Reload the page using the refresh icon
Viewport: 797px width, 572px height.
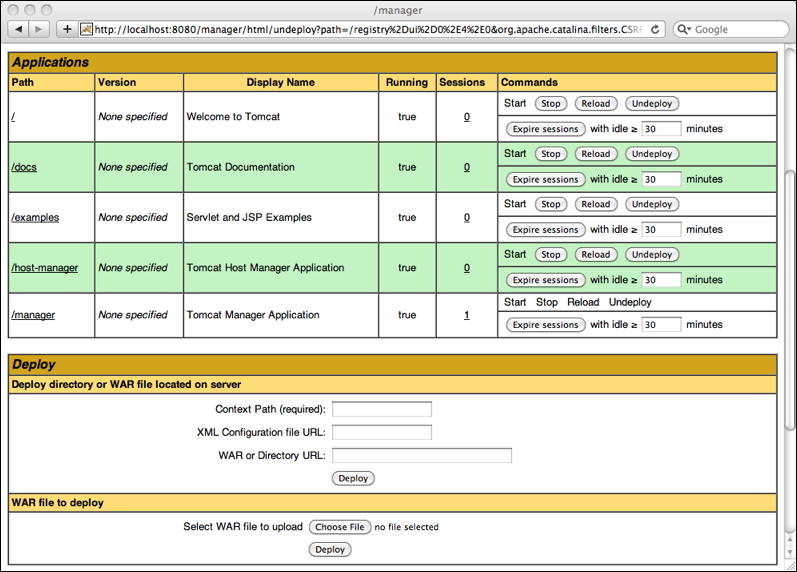(x=655, y=29)
